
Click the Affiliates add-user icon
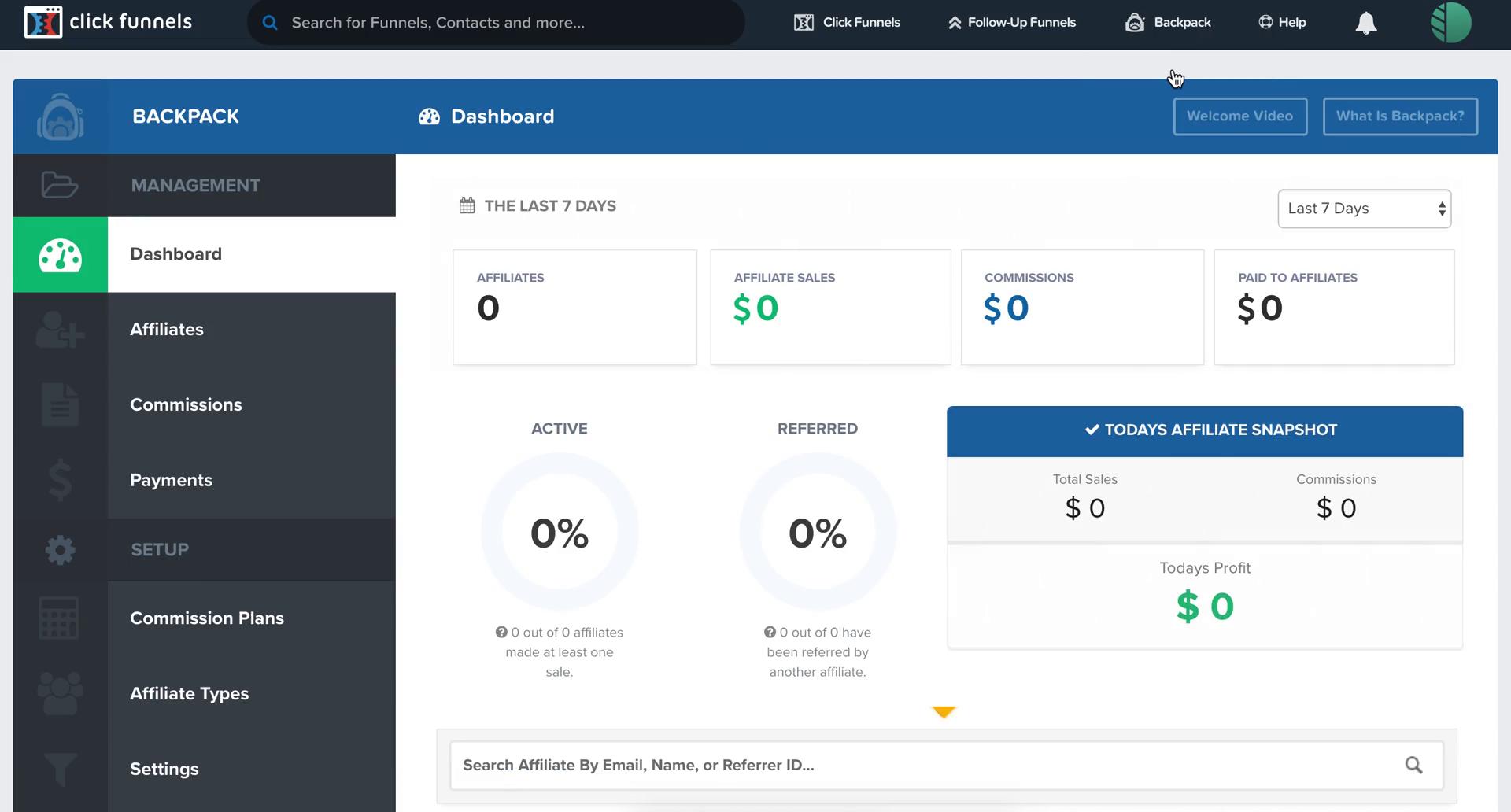coord(60,330)
